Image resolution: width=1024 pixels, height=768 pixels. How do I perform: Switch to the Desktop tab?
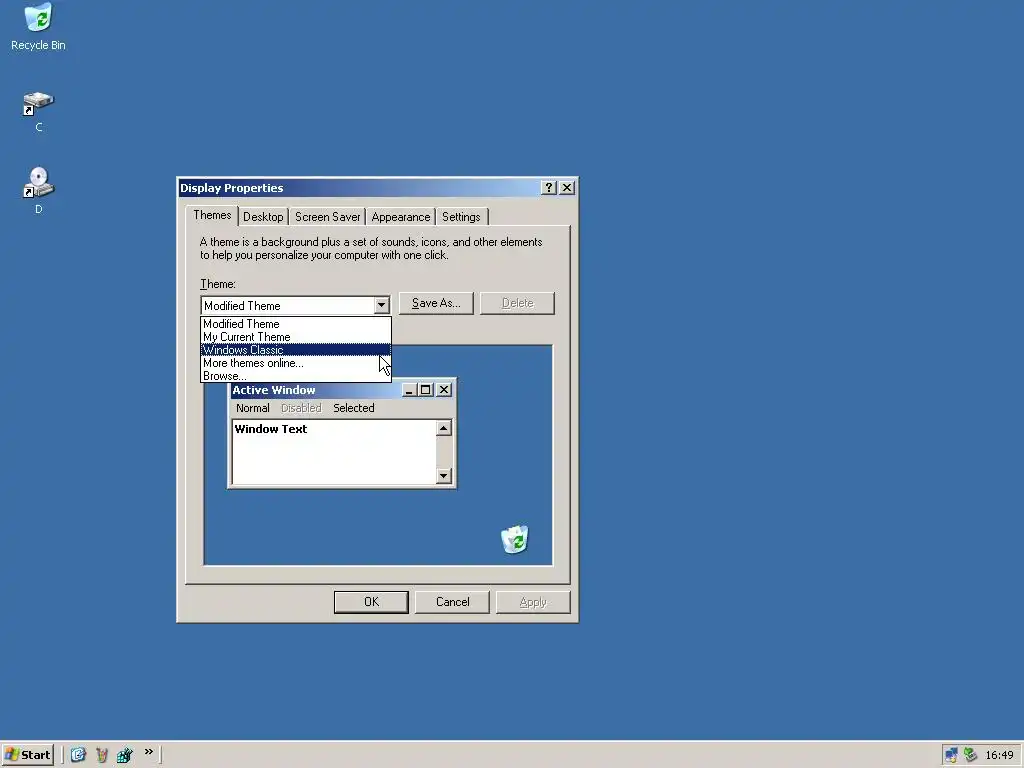pyautogui.click(x=263, y=217)
